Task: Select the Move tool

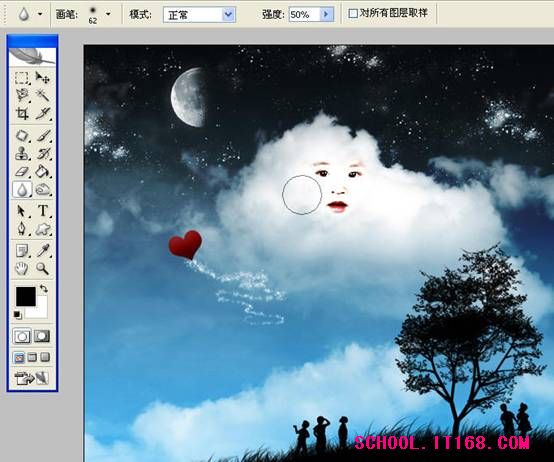Action: 43,78
